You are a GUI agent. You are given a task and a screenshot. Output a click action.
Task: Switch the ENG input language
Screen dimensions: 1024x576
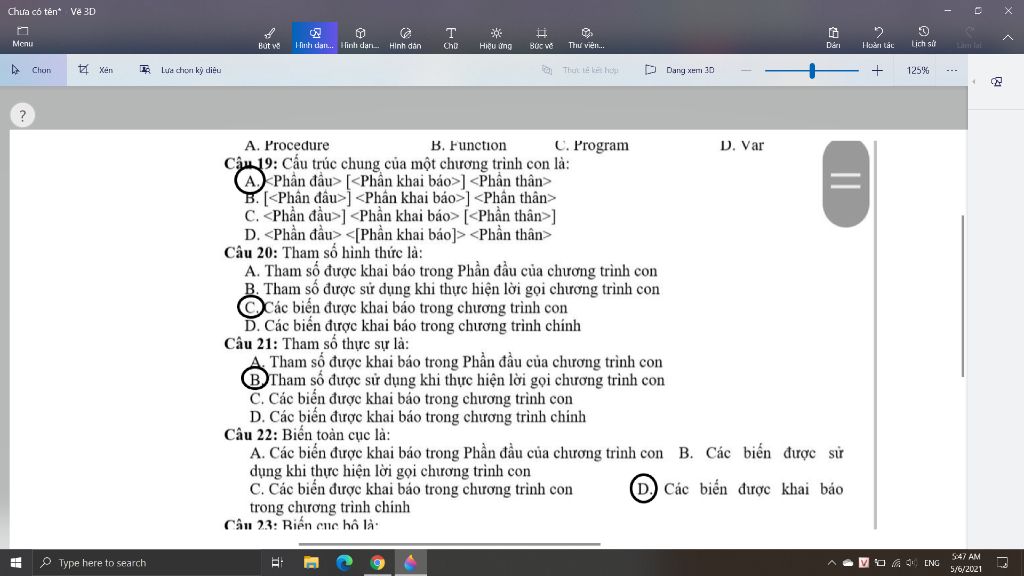[932, 562]
